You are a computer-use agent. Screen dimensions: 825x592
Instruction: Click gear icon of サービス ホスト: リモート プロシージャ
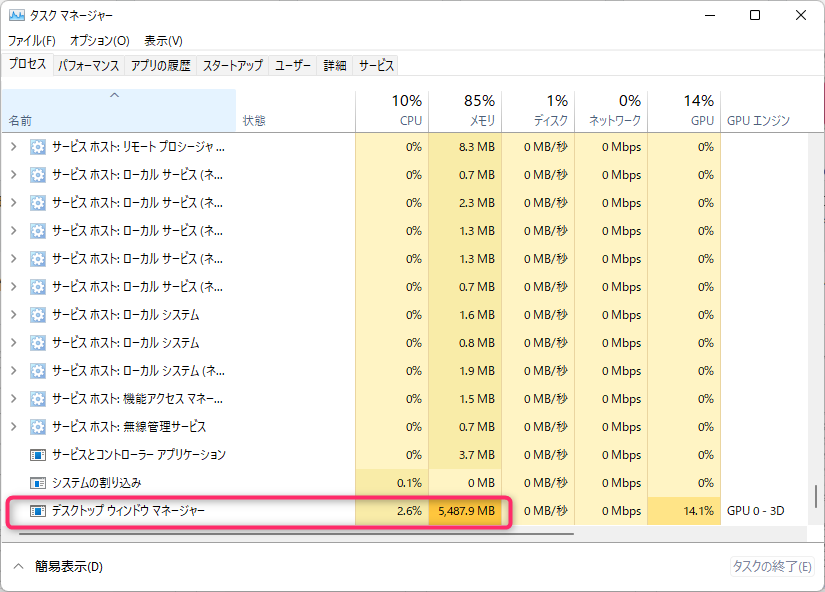37,147
